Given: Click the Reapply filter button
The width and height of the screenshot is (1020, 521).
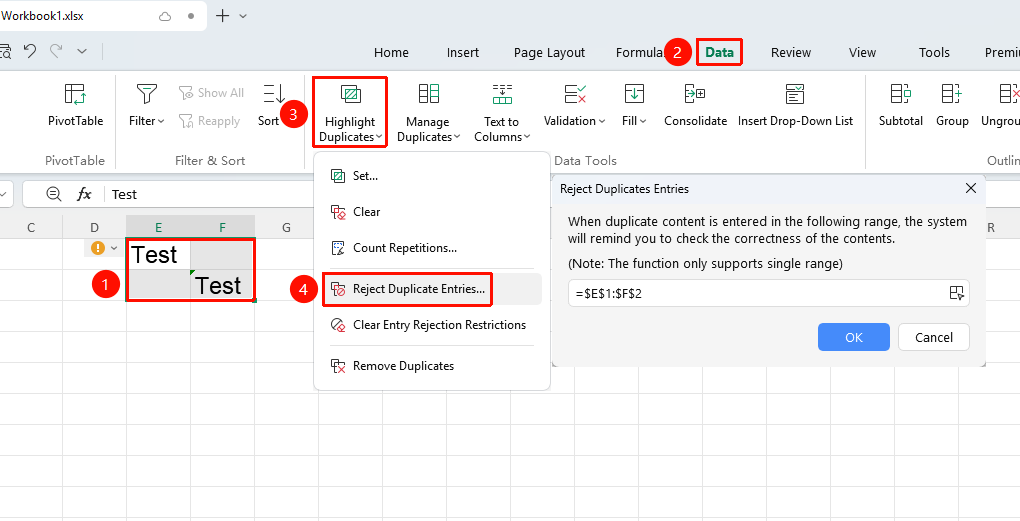Looking at the screenshot, I should 209,121.
